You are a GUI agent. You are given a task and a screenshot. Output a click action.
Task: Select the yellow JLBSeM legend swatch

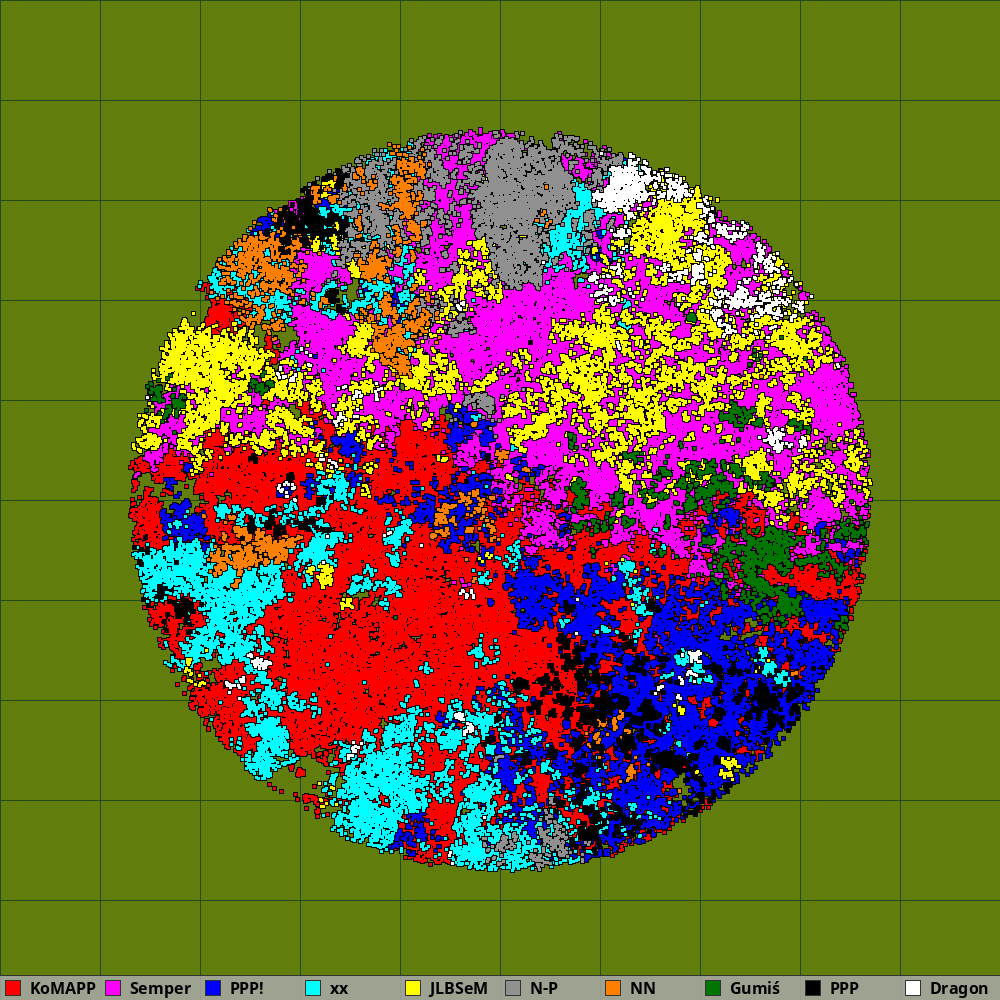click(413, 988)
